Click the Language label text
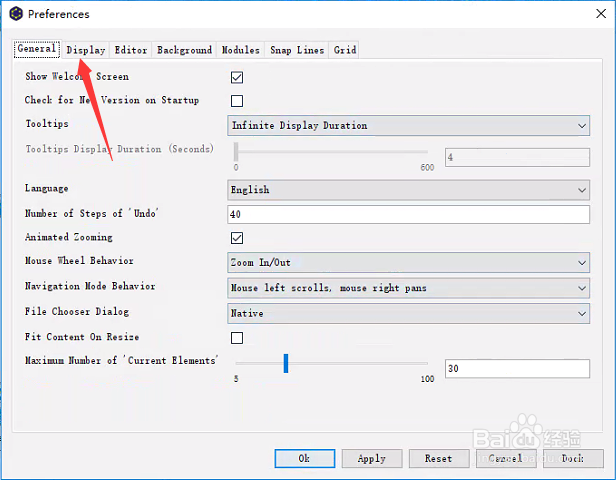The width and height of the screenshot is (616, 480). [x=47, y=189]
